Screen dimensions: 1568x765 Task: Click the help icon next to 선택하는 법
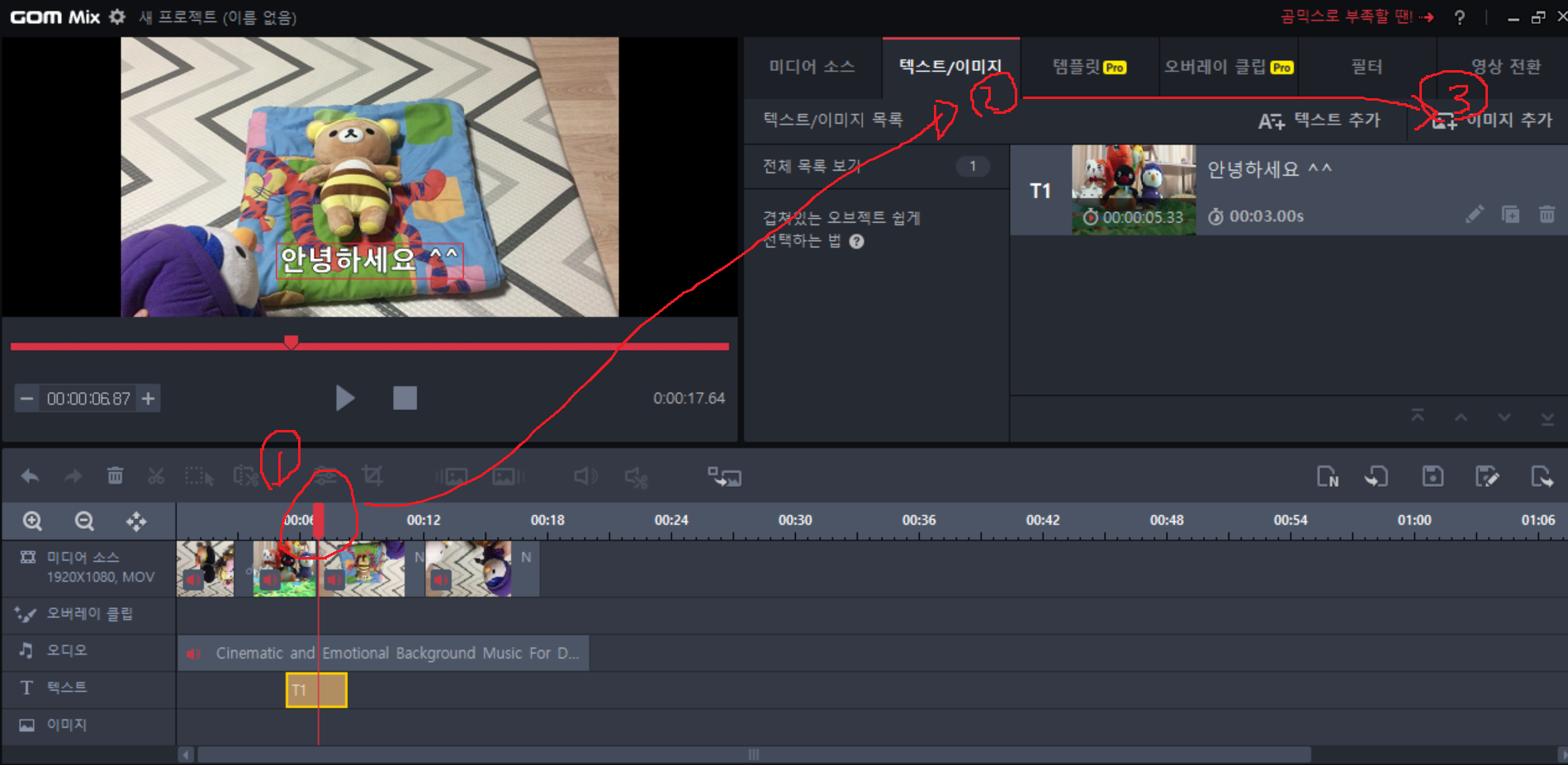[857, 241]
